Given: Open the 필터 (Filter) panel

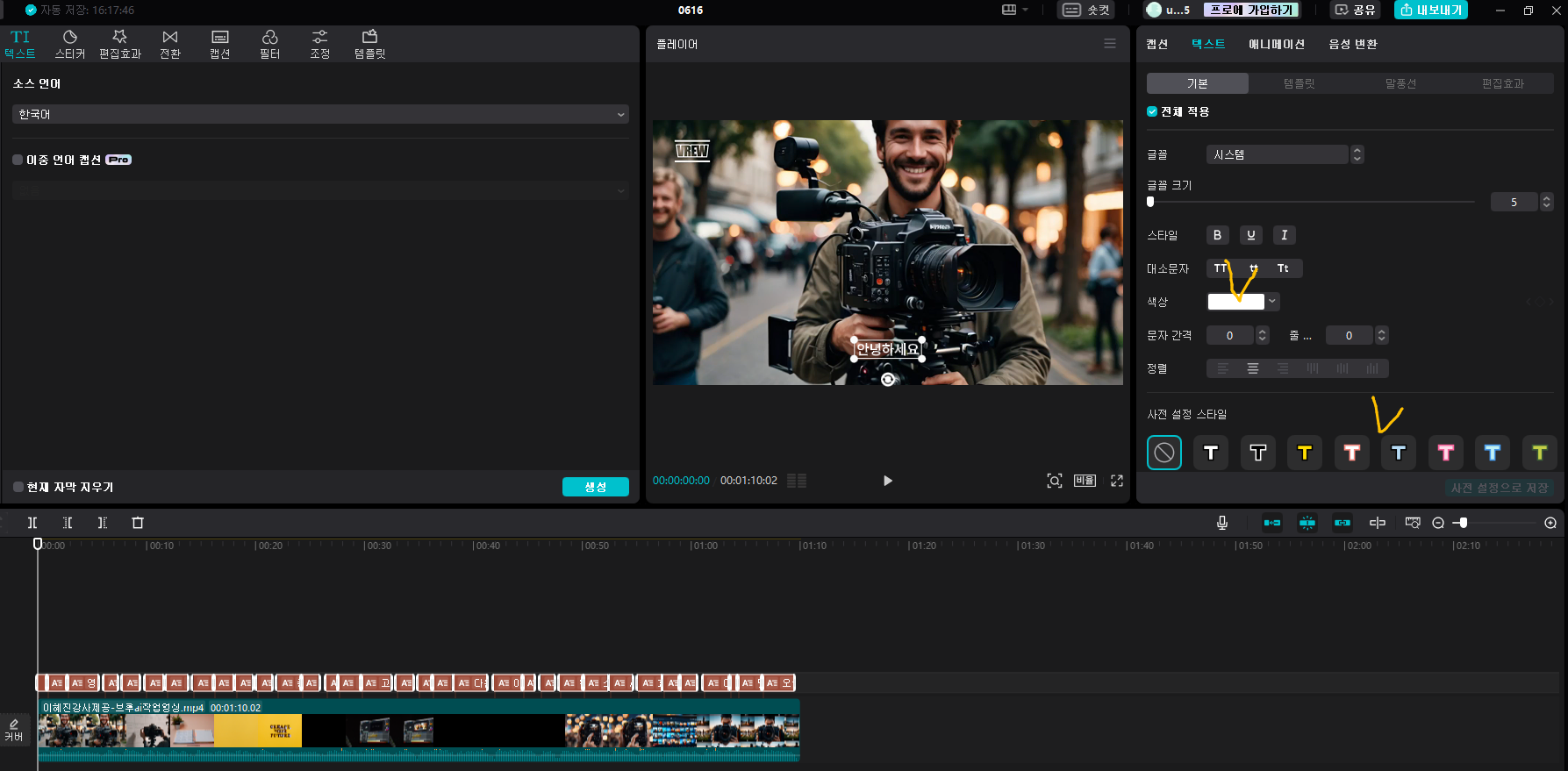Looking at the screenshot, I should coord(269,43).
